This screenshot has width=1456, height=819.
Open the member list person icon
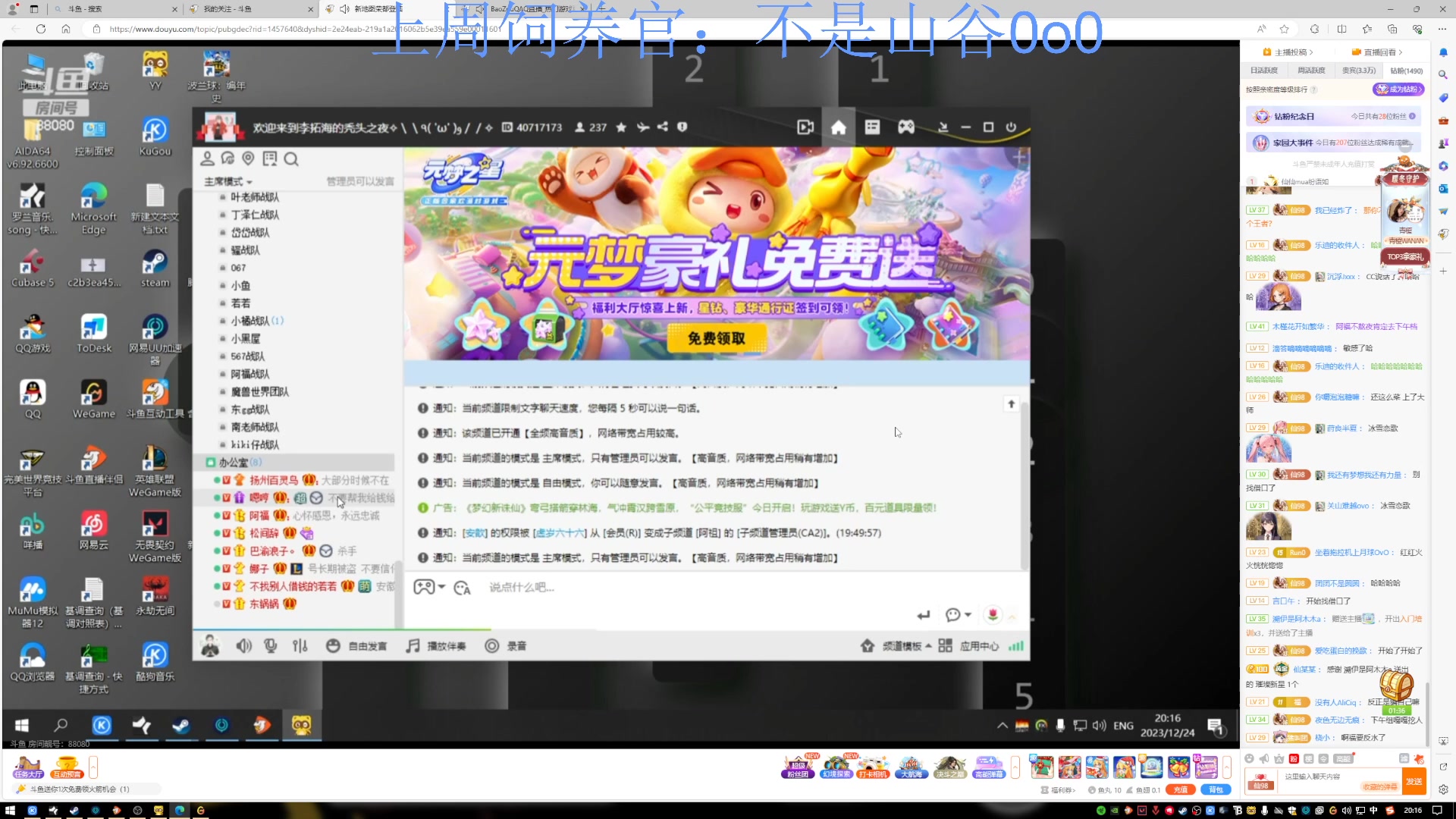[207, 158]
